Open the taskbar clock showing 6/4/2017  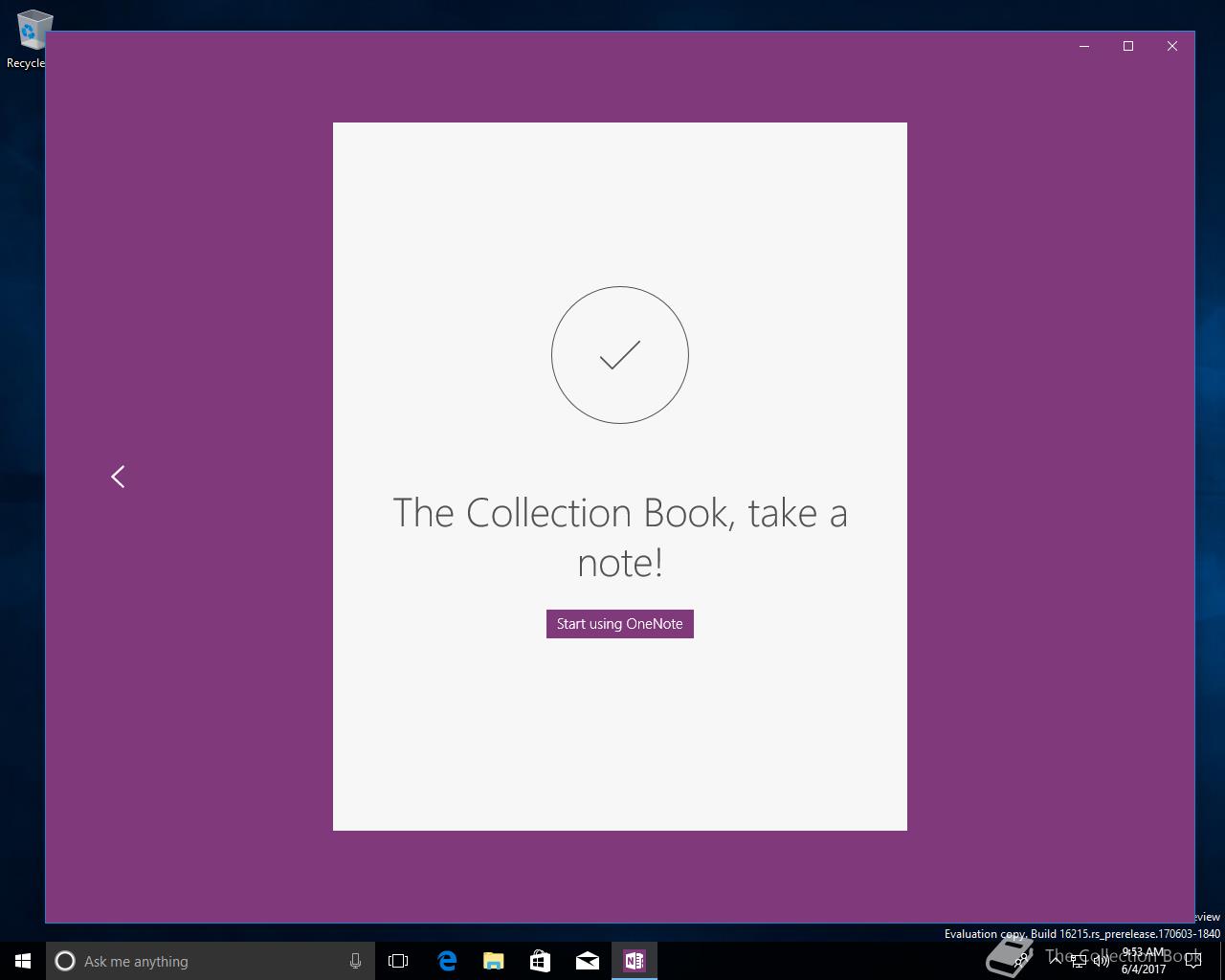(1144, 961)
